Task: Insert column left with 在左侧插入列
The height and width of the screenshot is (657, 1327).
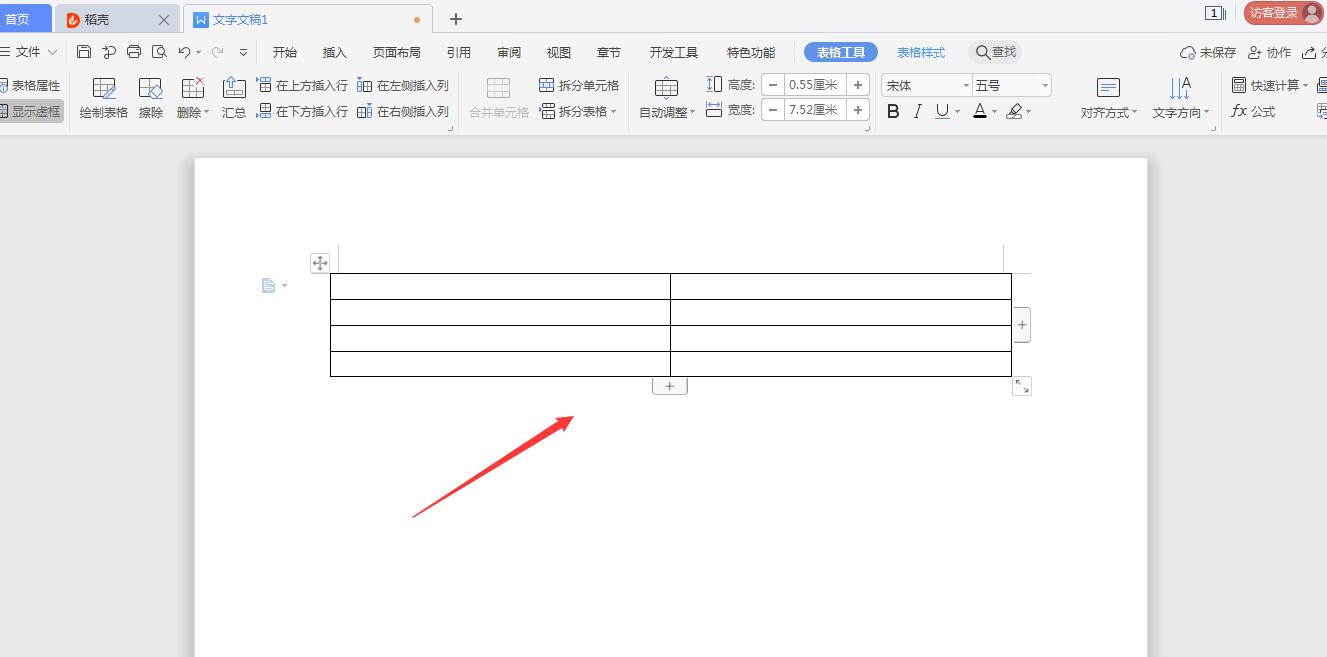Action: tap(403, 85)
